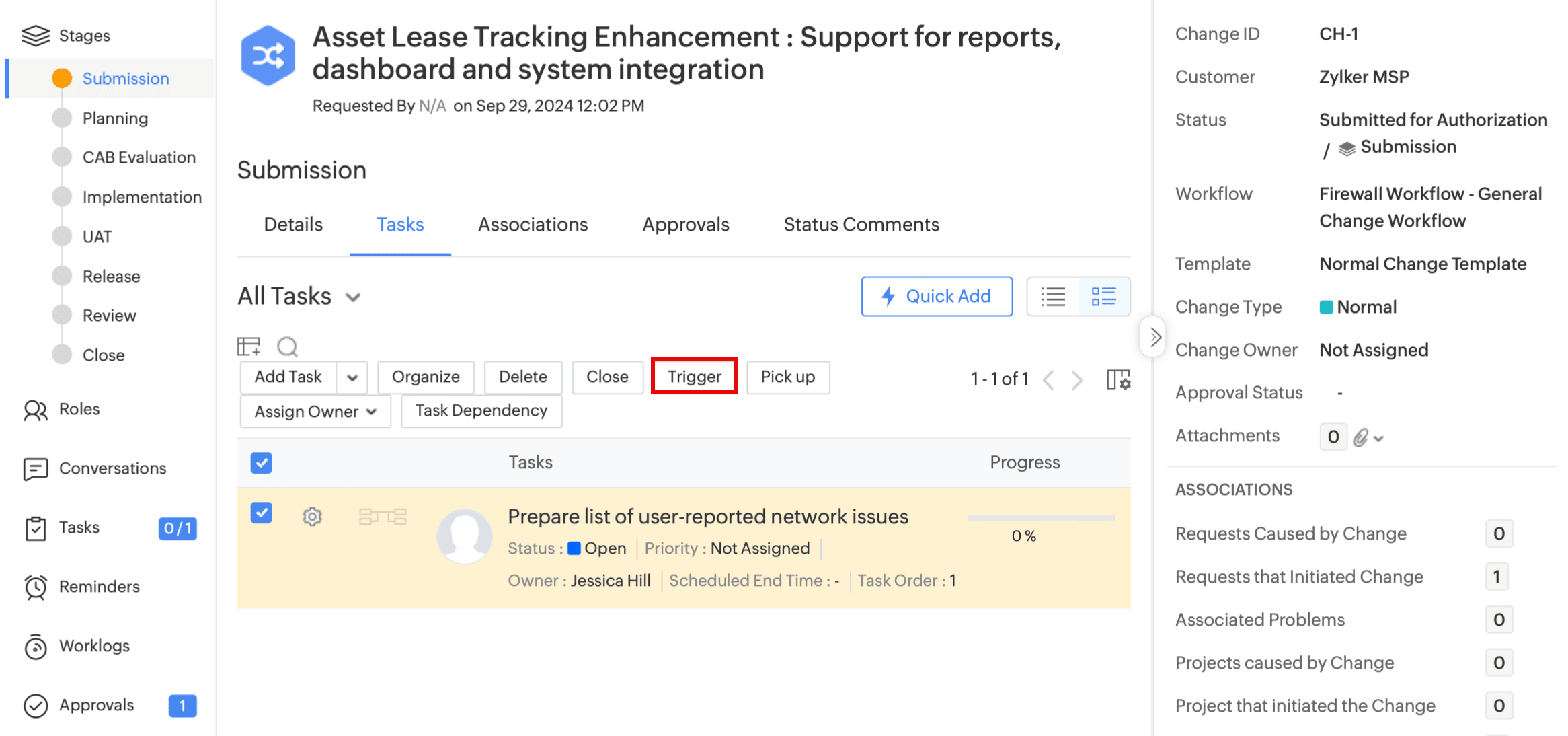Open the Add Task dropdown arrow
The image size is (1568, 736).
(352, 377)
